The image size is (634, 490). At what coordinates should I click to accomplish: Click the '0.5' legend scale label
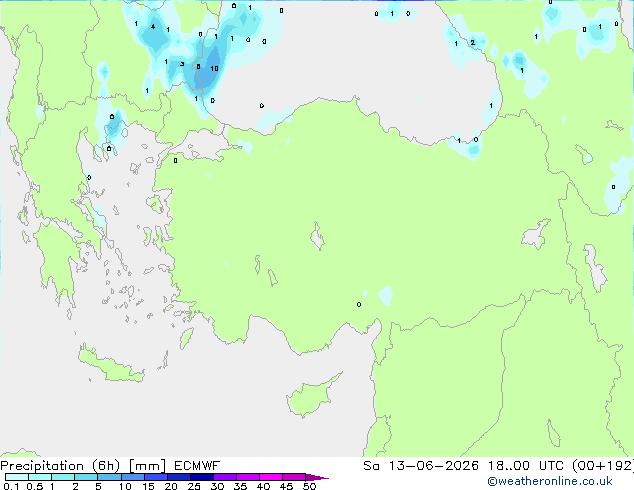click(x=34, y=486)
